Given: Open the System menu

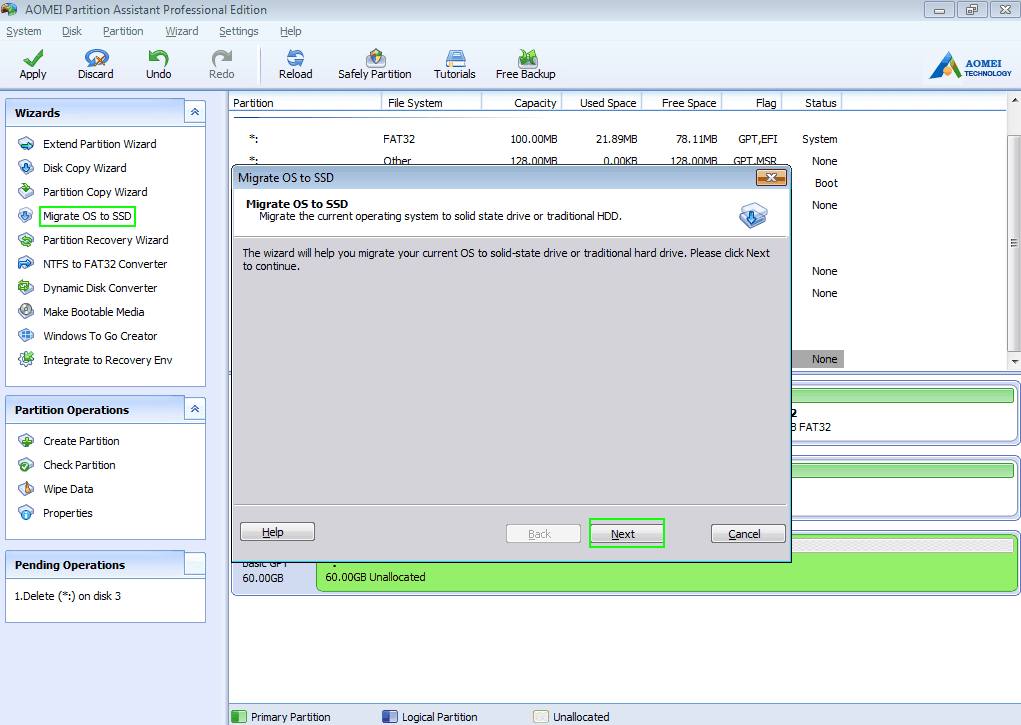Looking at the screenshot, I should tap(23, 31).
